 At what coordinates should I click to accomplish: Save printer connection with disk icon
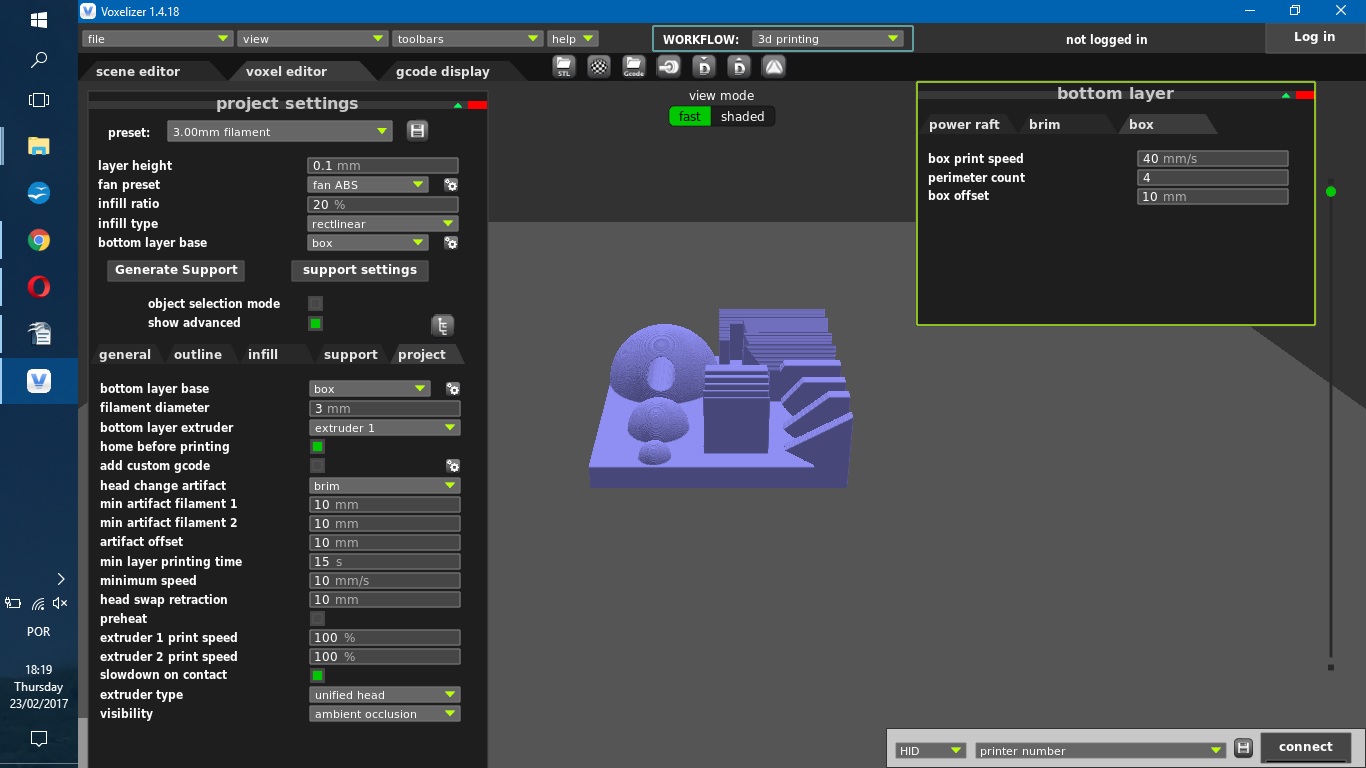pos(1243,748)
